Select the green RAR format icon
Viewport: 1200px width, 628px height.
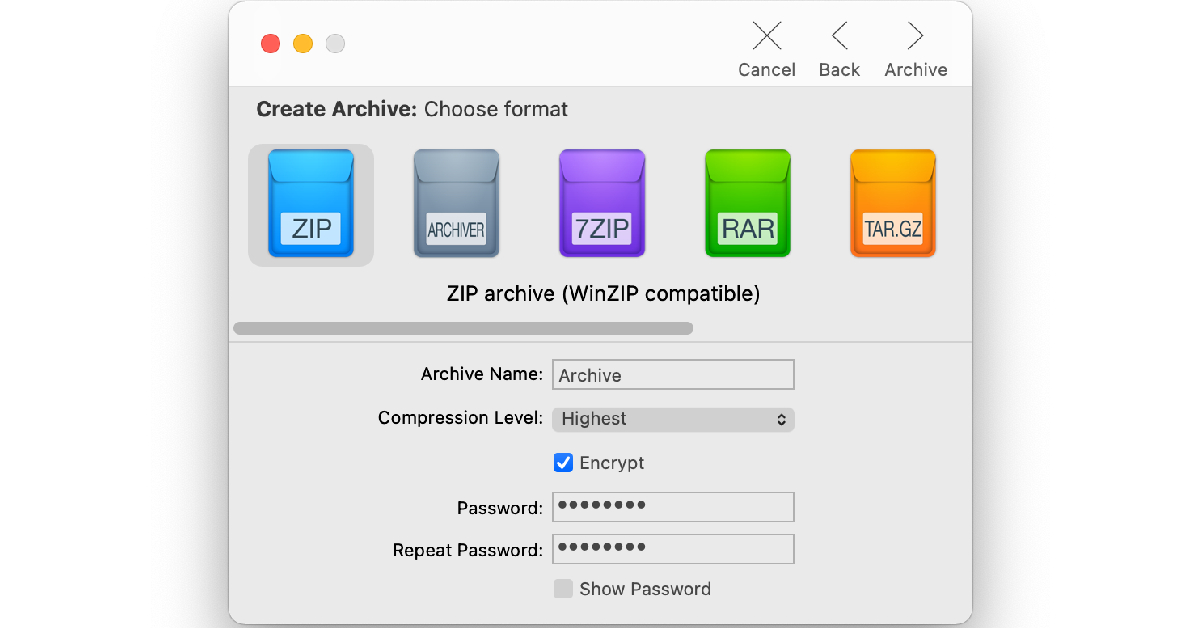click(x=748, y=204)
